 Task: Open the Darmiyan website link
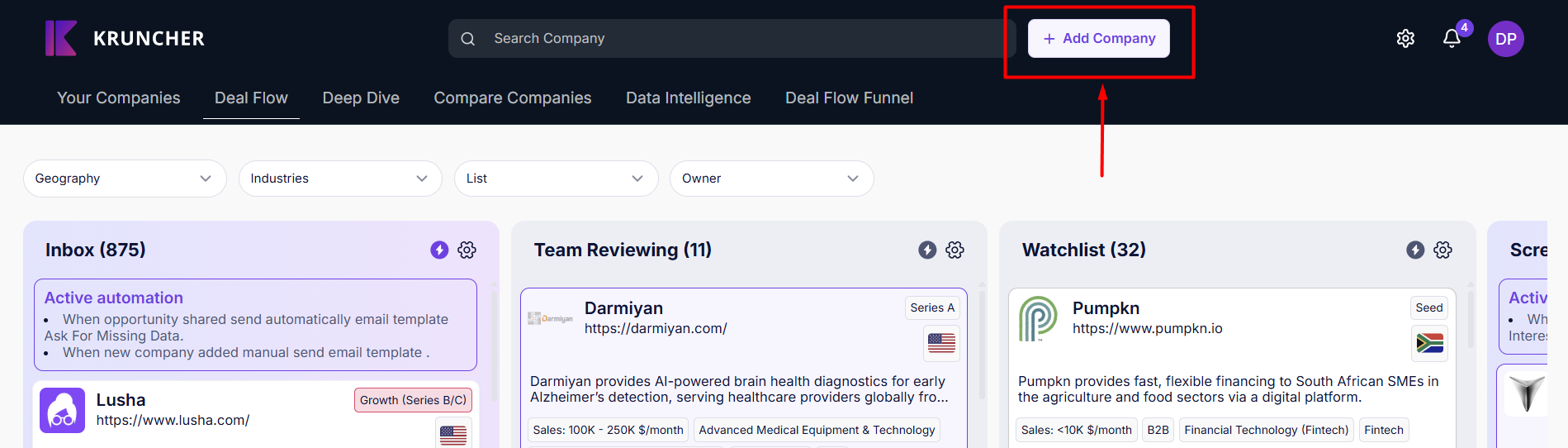click(656, 329)
